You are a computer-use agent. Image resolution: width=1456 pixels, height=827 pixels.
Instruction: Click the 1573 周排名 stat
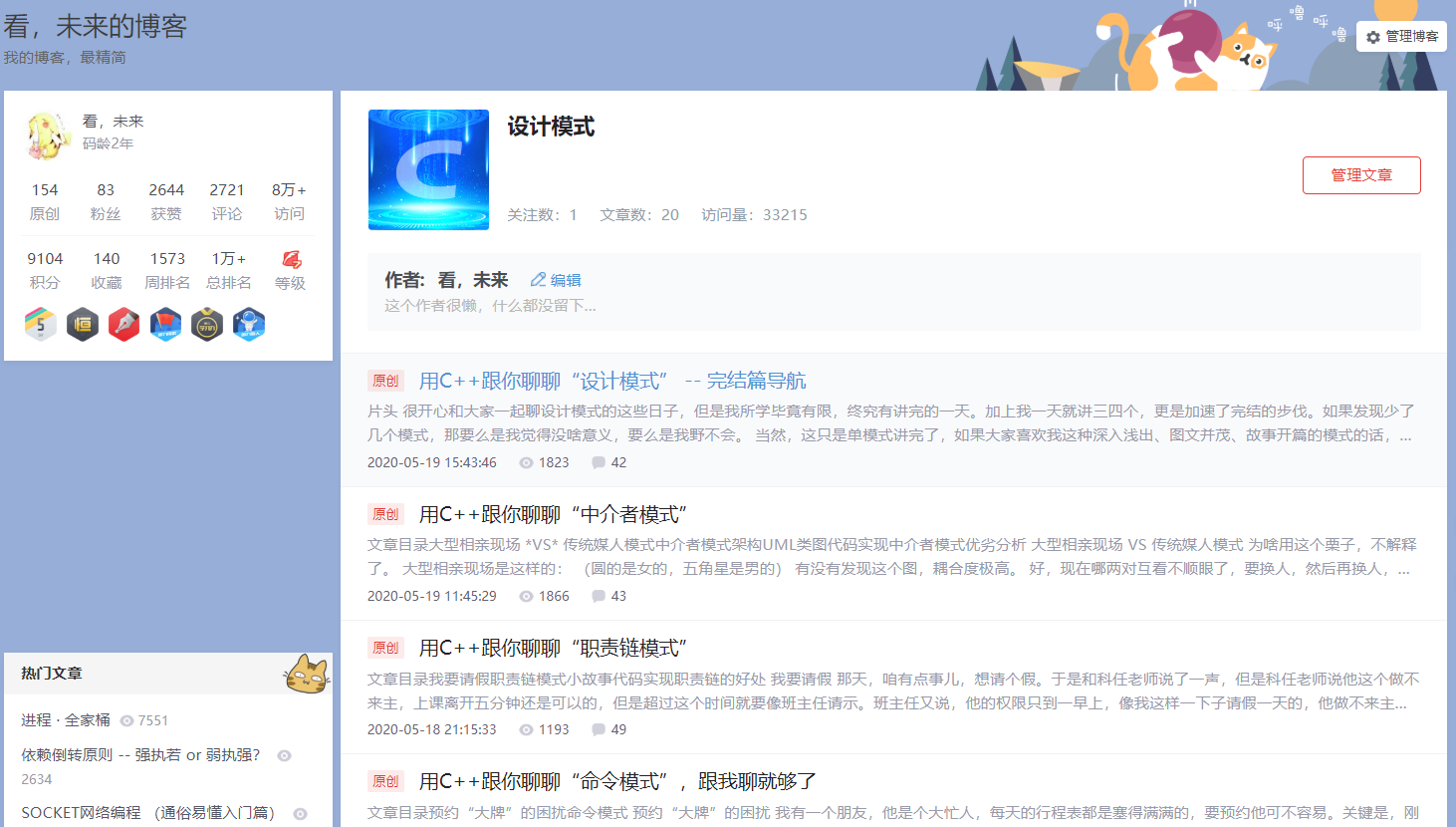(167, 270)
